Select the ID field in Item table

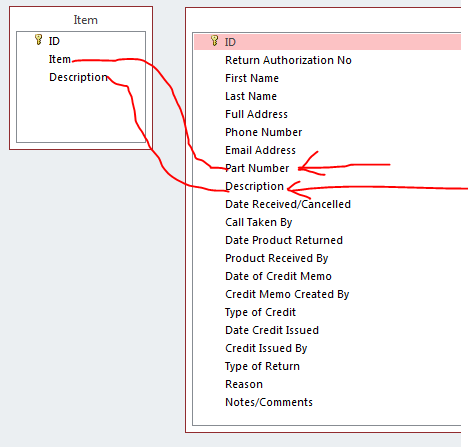pos(54,41)
